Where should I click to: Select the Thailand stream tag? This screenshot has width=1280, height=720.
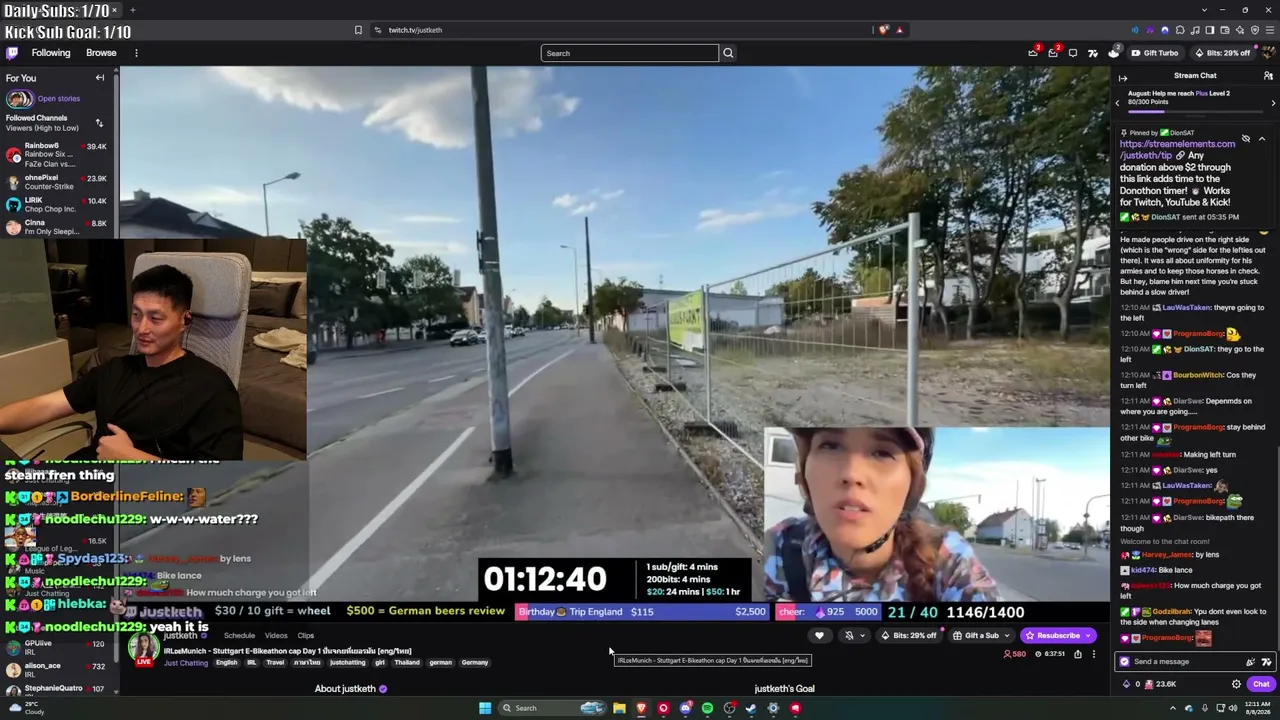click(x=407, y=663)
